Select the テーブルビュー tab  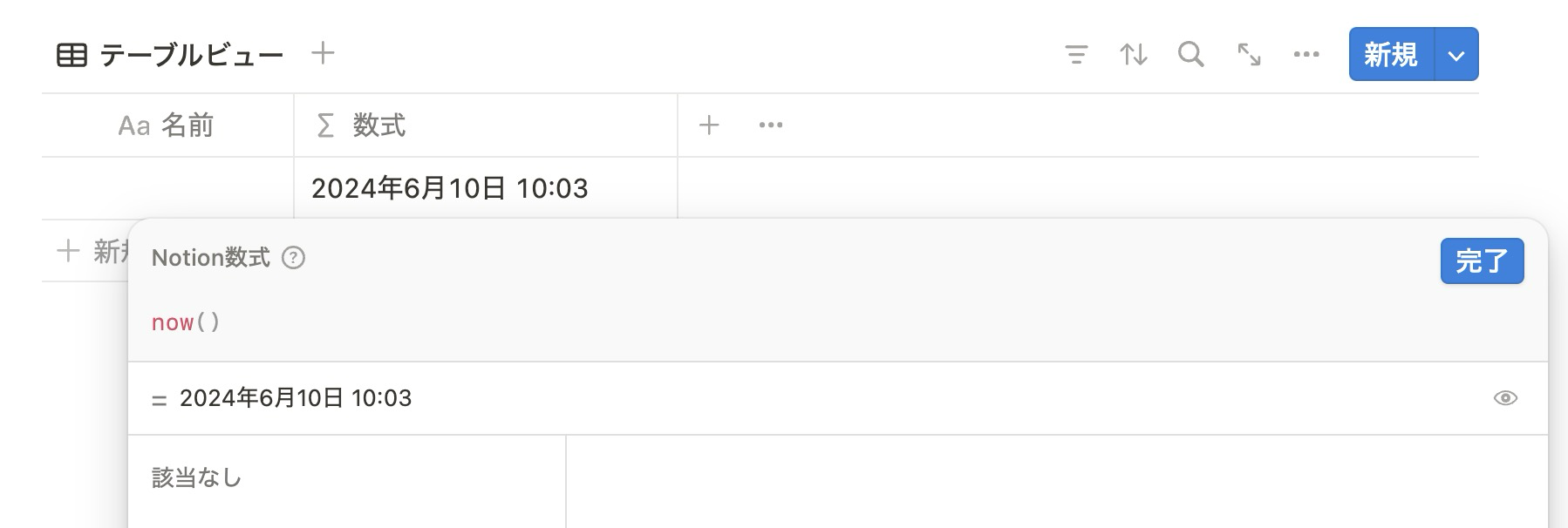click(170, 55)
